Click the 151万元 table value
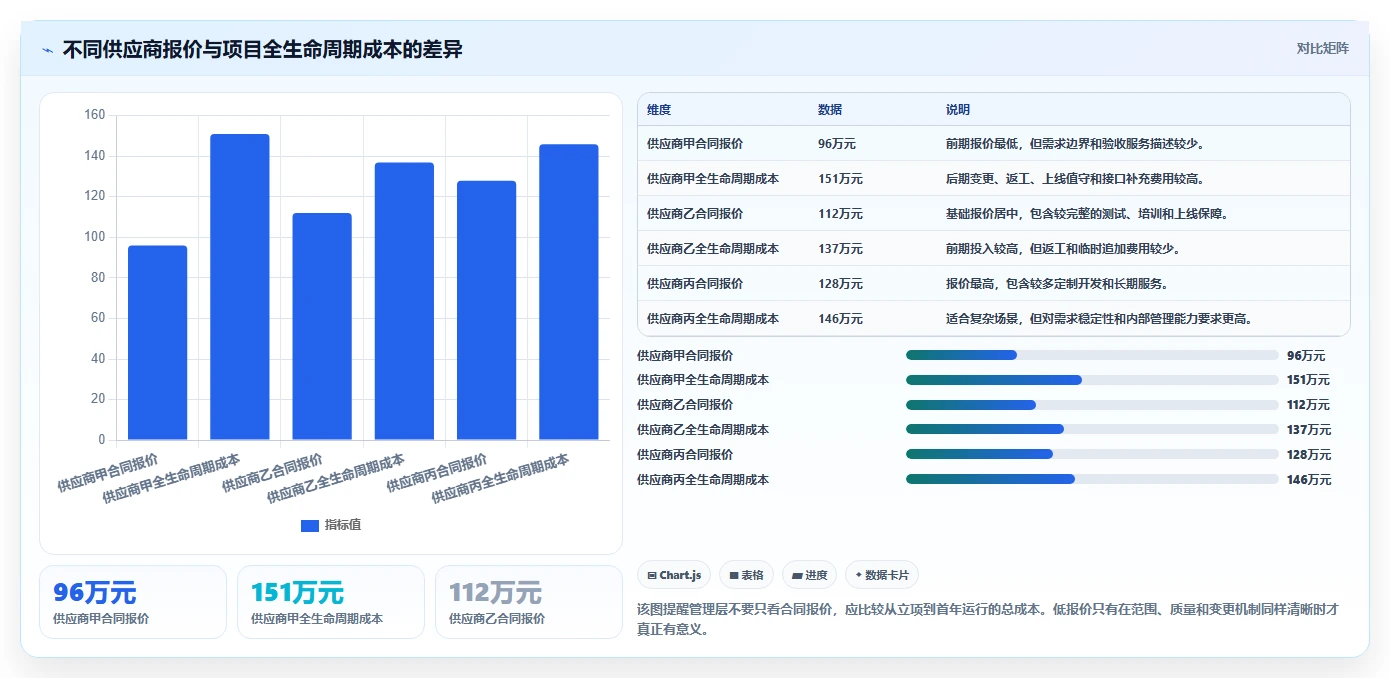This screenshot has width=1390, height=678. coord(840,179)
